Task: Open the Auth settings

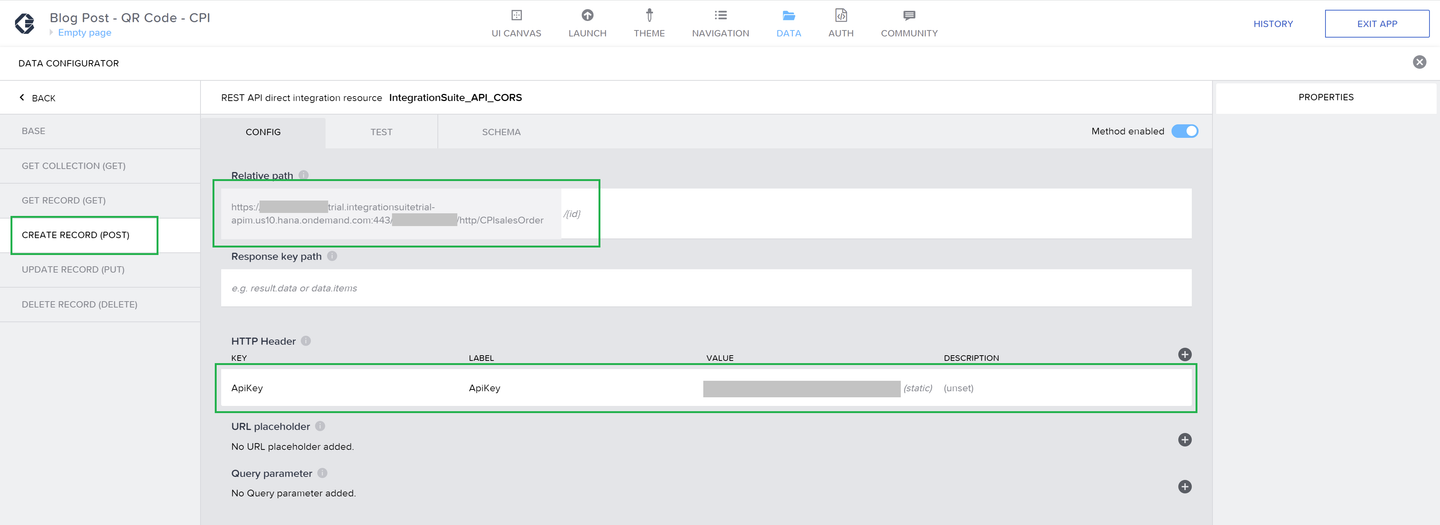Action: [x=841, y=23]
